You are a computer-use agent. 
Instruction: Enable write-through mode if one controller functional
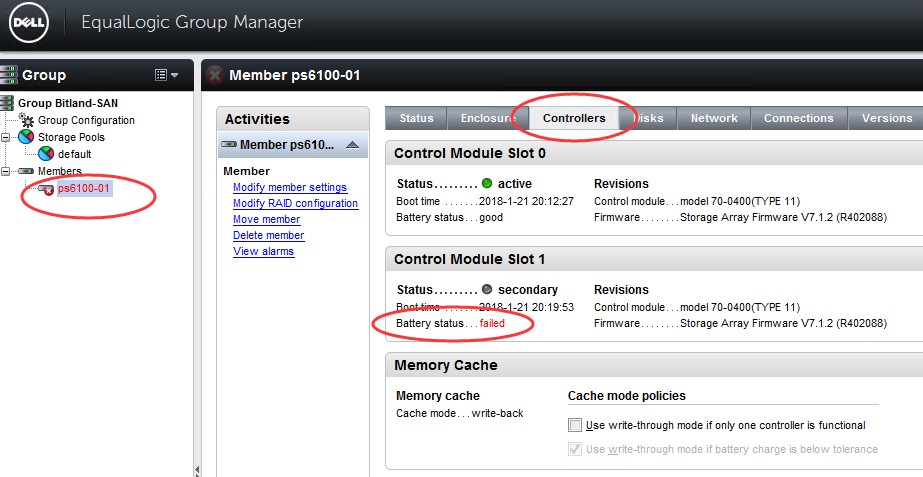pos(574,425)
